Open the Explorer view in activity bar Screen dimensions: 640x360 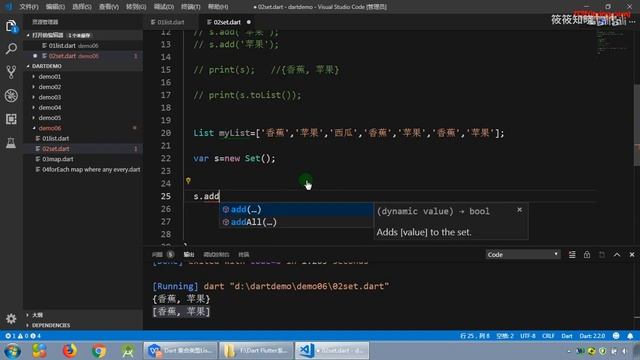(x=11, y=27)
